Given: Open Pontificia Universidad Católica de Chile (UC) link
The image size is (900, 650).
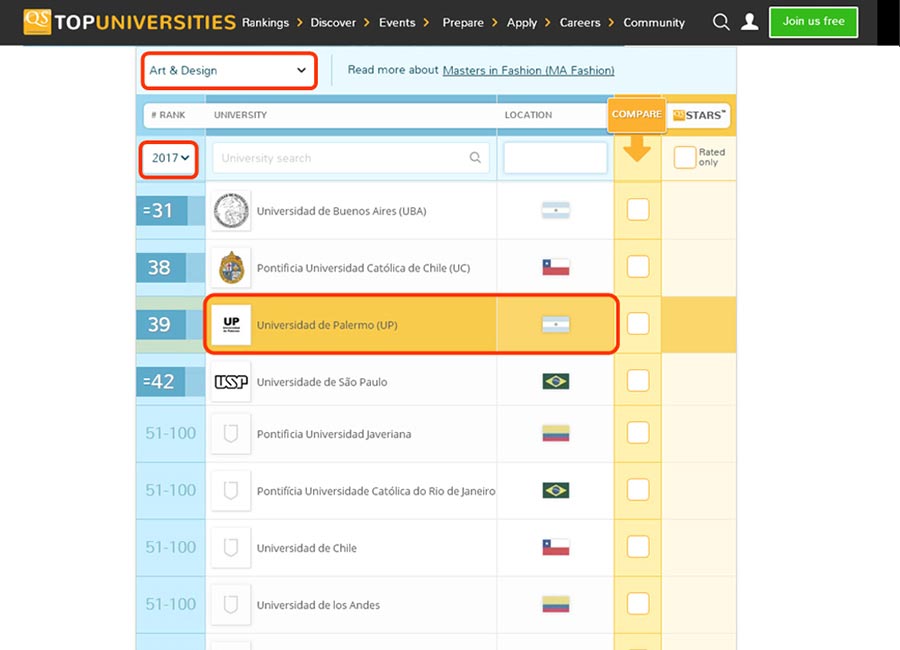Looking at the screenshot, I should click(363, 268).
